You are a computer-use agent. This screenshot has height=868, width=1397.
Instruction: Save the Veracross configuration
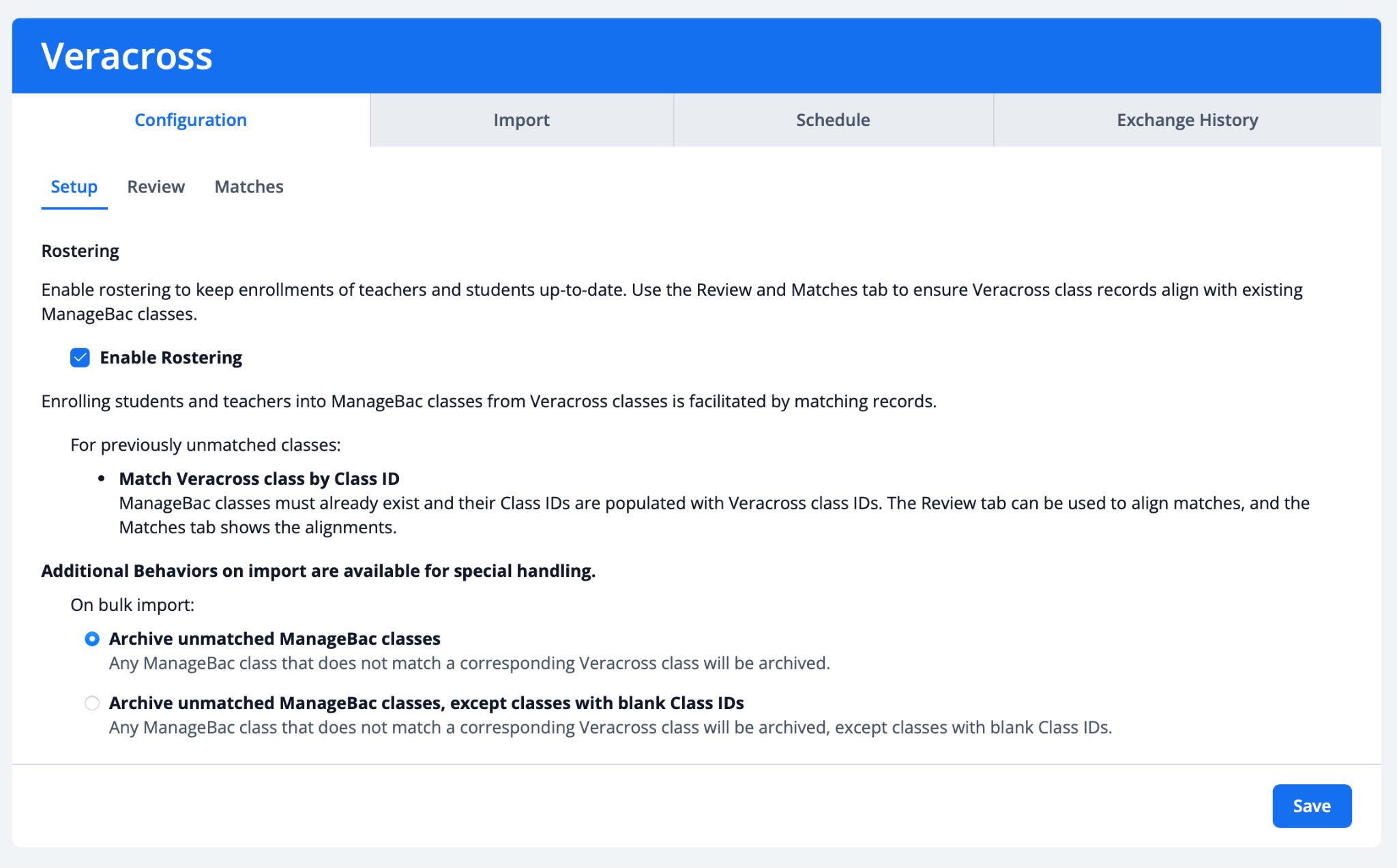pyautogui.click(x=1312, y=806)
